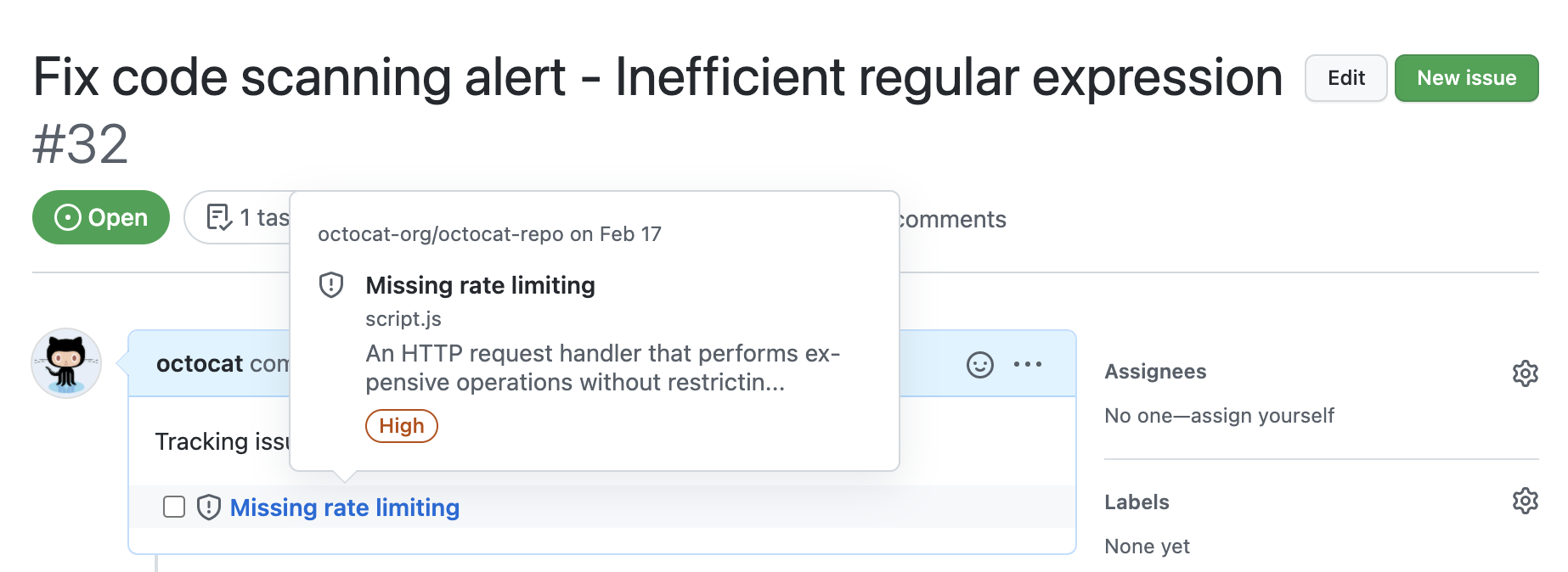
Task: Open the Assignees gear settings
Action: pyautogui.click(x=1525, y=373)
